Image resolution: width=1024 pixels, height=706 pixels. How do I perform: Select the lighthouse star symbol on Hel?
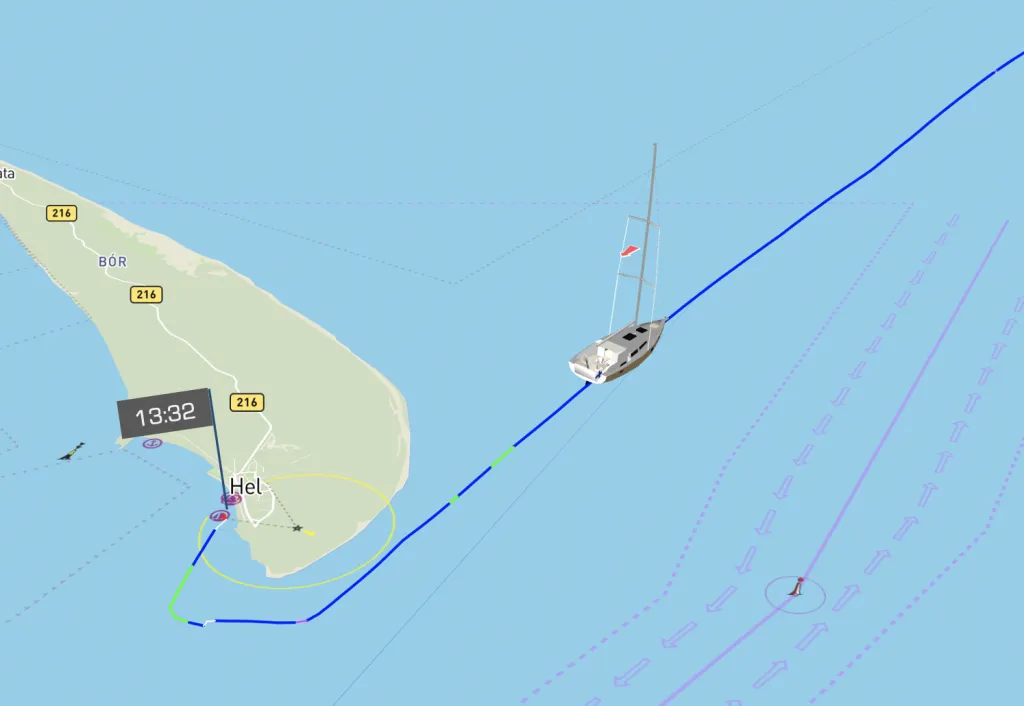tap(297, 528)
